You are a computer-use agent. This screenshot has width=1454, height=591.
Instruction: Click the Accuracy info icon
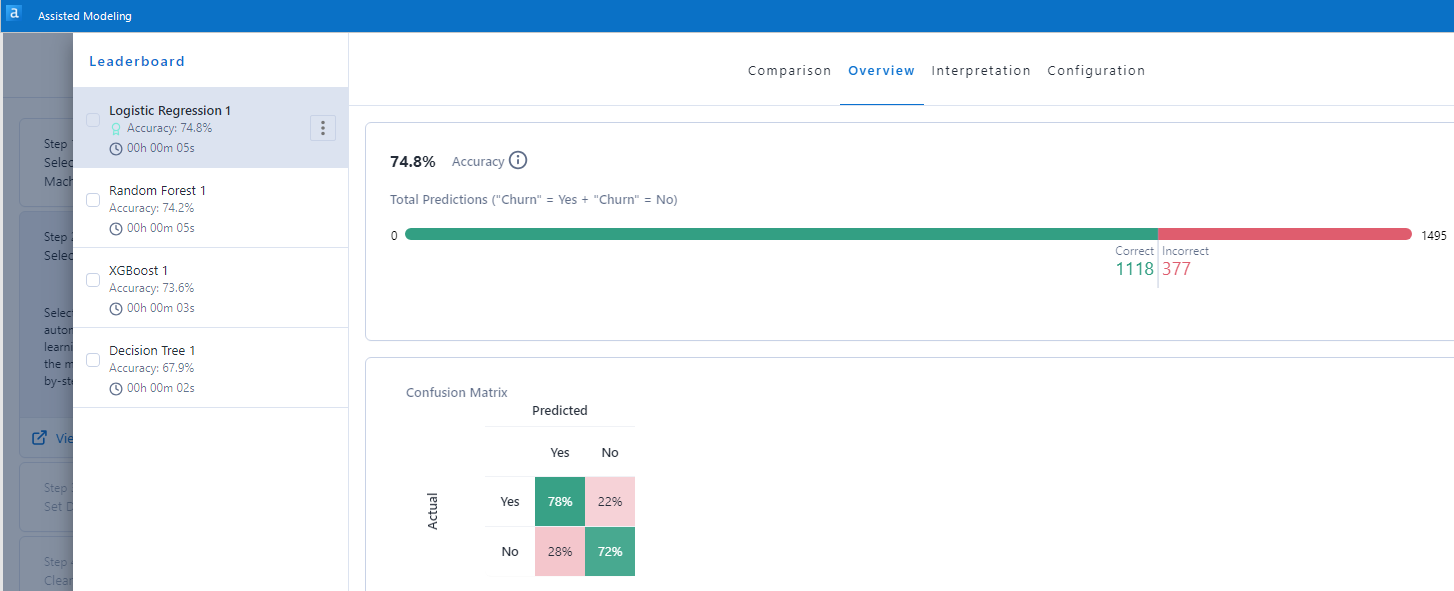518,160
